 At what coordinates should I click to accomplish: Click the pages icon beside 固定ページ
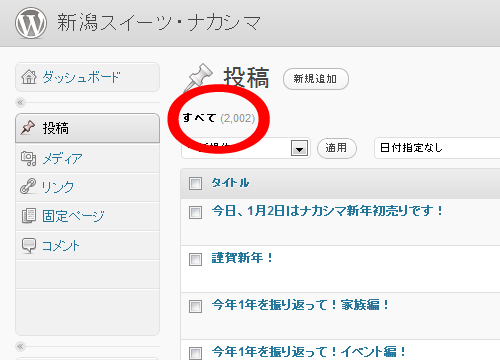pos(29,216)
